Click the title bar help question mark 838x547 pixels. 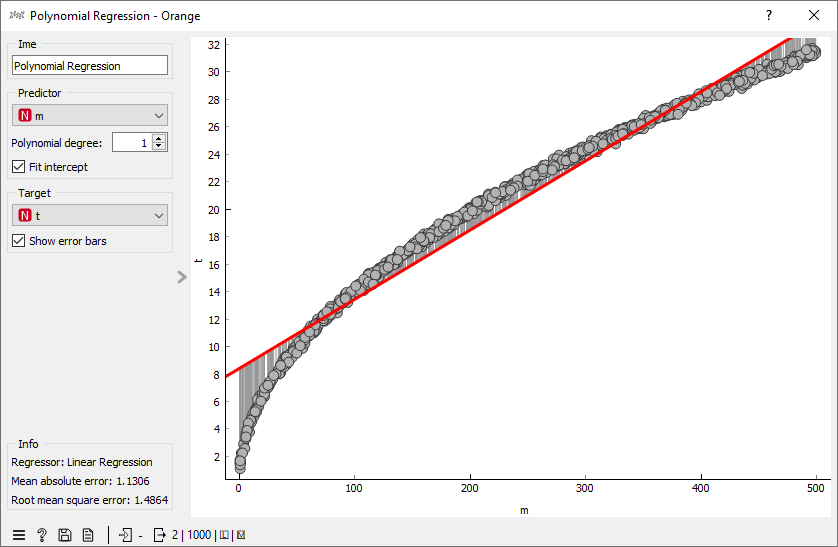pos(768,16)
